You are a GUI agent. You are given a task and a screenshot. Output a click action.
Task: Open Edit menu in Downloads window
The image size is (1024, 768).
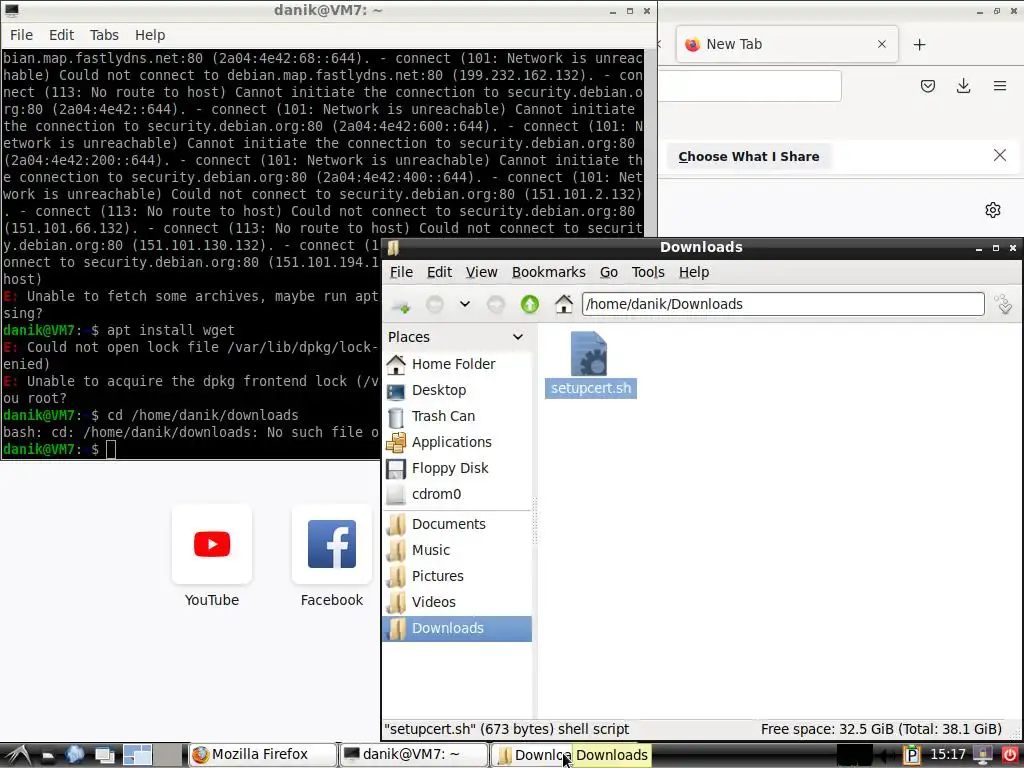[x=440, y=272]
